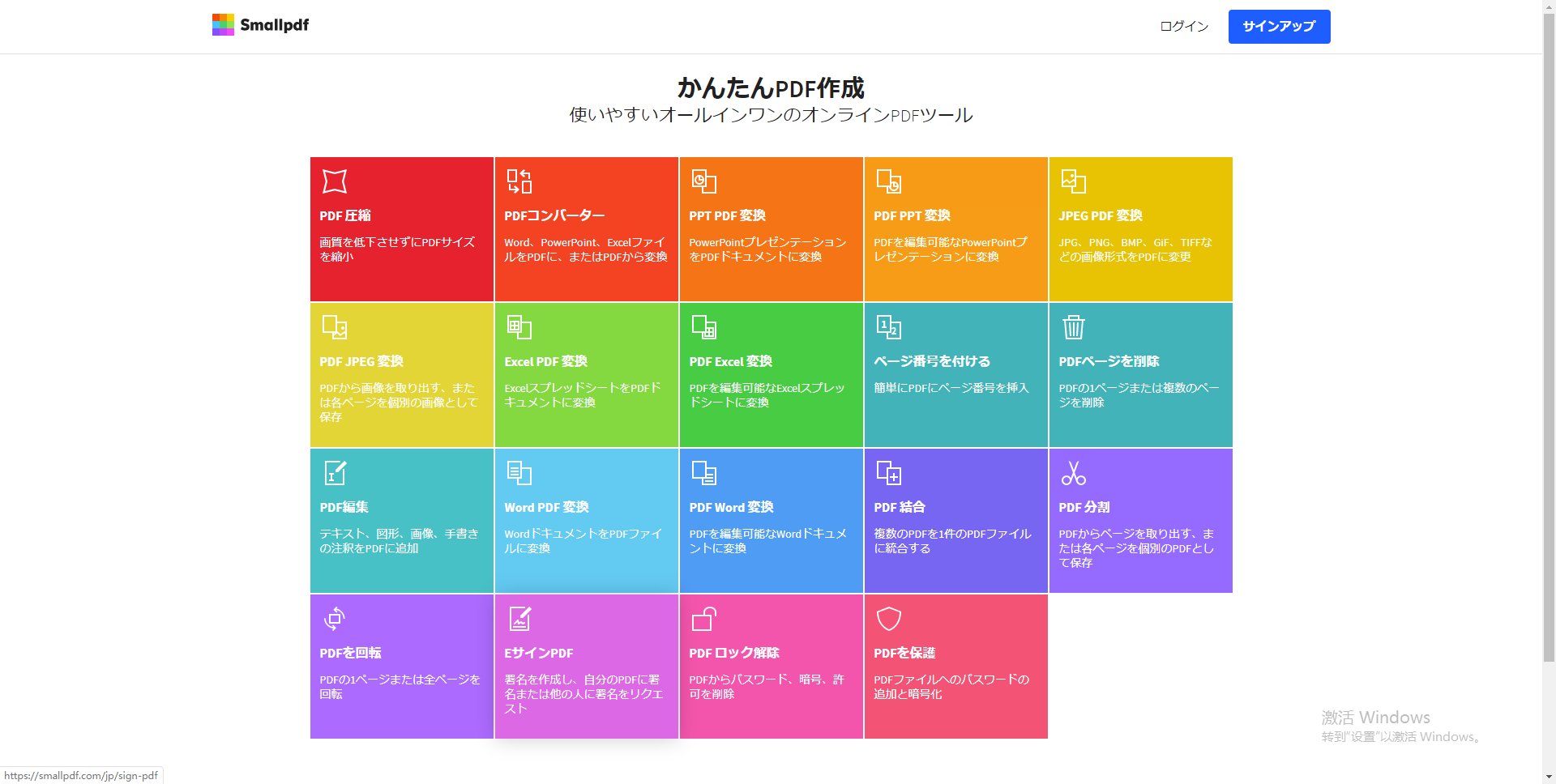
Task: Click the blue サインアップ button
Action: [1279, 27]
